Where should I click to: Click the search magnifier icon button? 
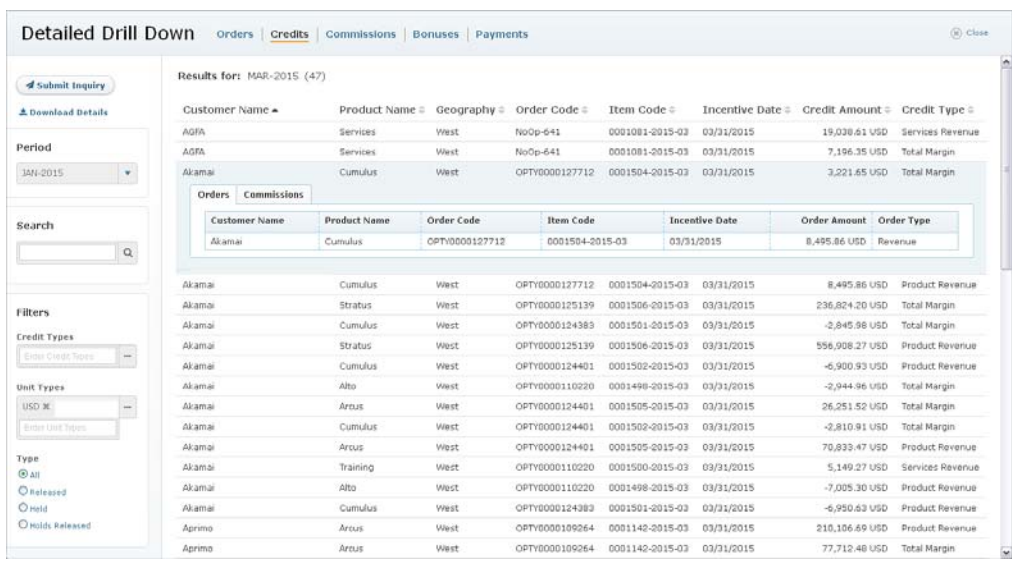[127, 253]
